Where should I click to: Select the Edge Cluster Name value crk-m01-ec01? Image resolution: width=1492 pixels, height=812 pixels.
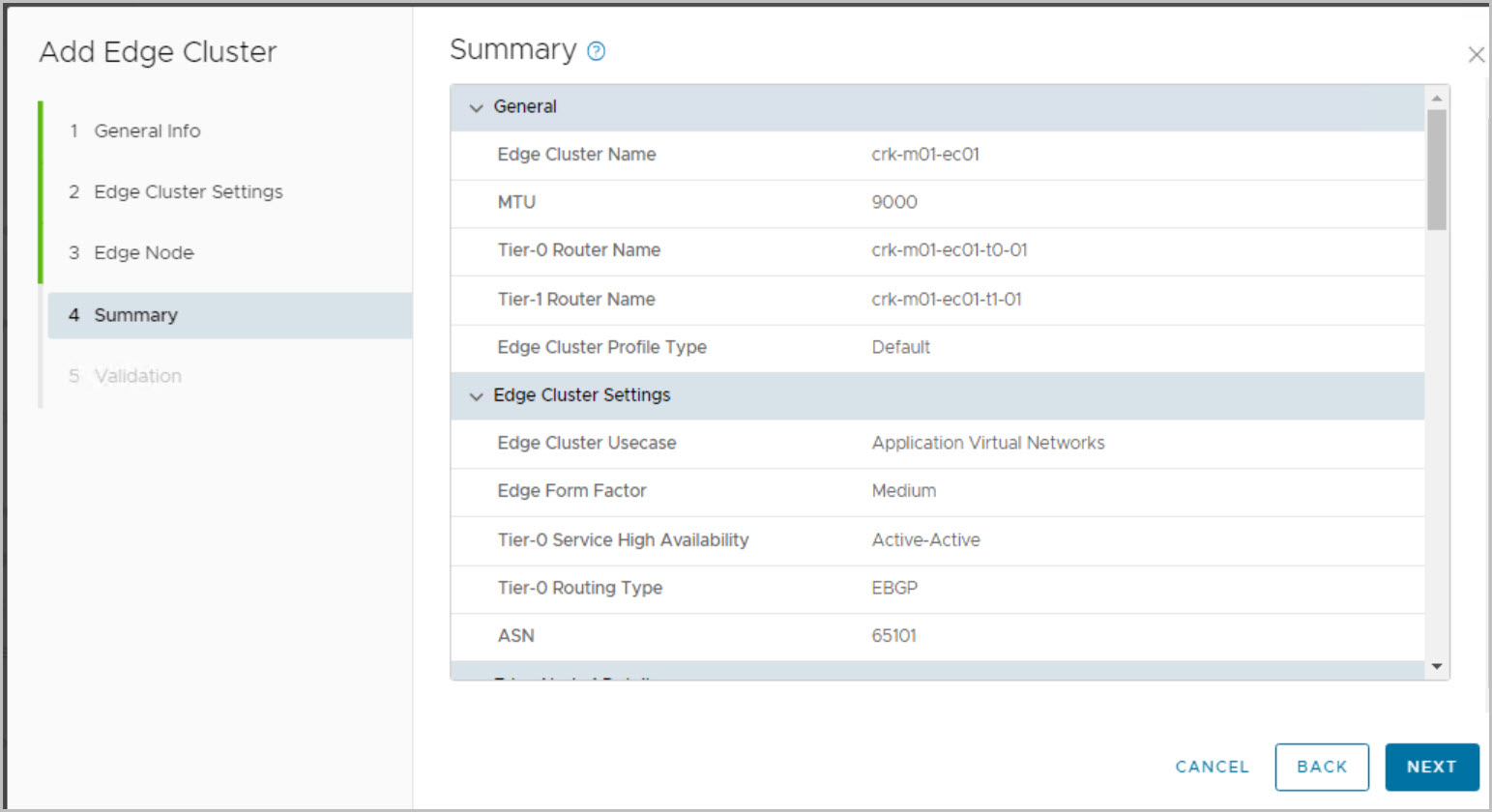click(925, 155)
